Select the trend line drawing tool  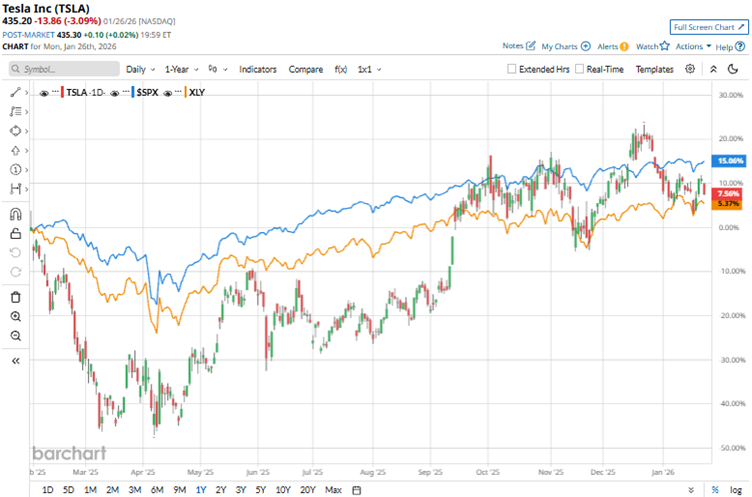pos(15,92)
